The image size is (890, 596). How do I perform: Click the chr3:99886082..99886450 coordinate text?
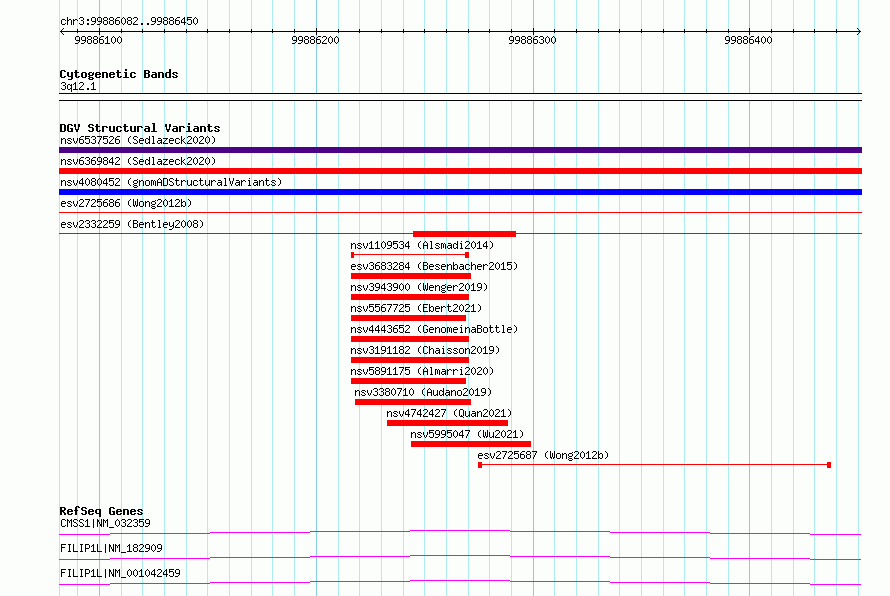129,22
